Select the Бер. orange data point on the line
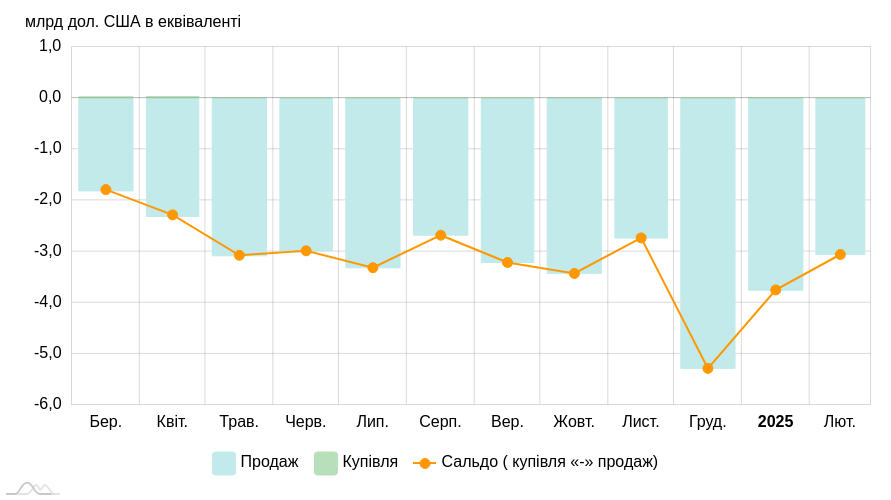 pos(106,189)
